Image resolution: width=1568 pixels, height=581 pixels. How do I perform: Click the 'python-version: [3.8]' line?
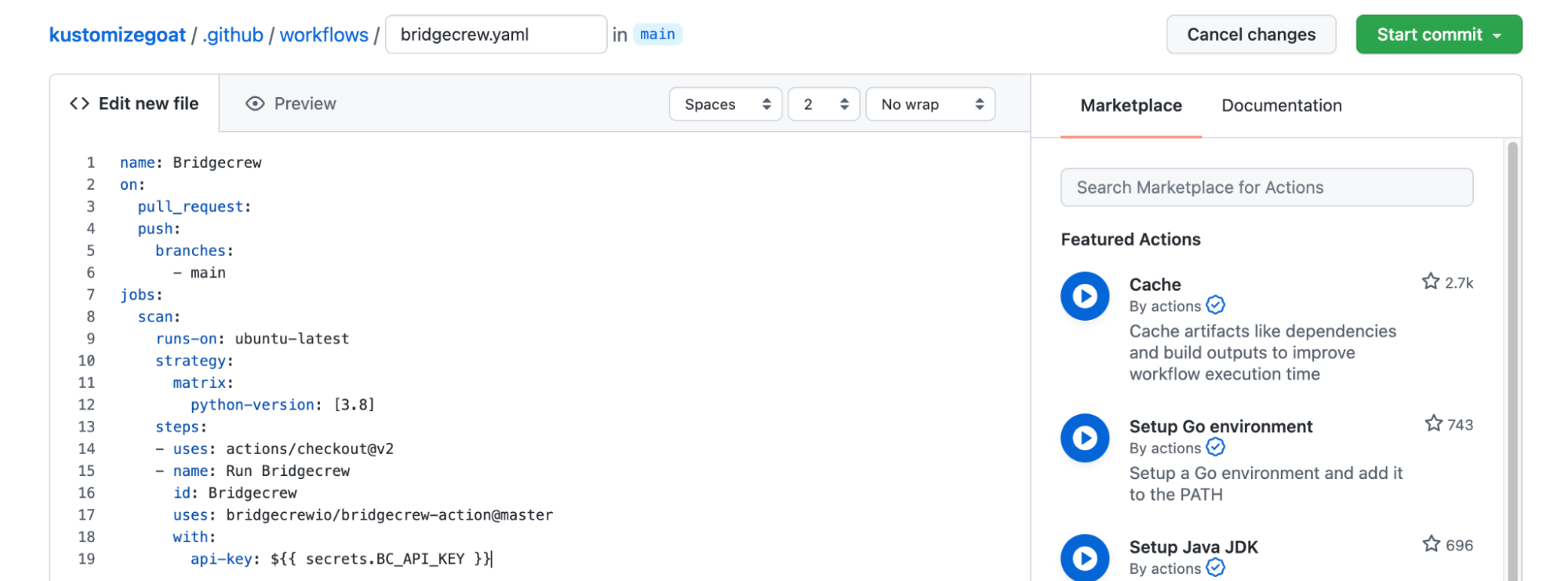(282, 405)
